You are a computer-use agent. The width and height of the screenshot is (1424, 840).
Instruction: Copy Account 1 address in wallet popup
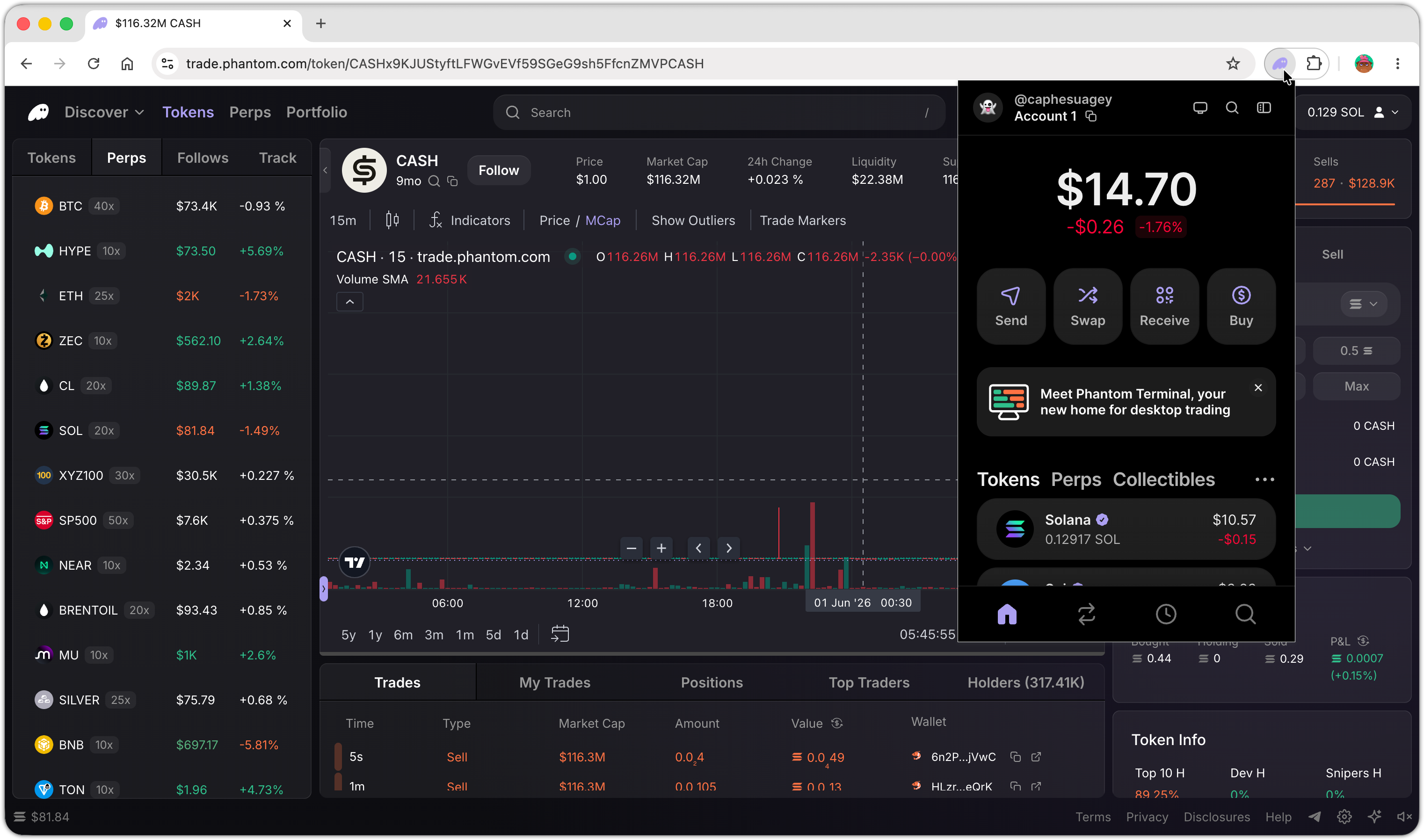tap(1090, 116)
